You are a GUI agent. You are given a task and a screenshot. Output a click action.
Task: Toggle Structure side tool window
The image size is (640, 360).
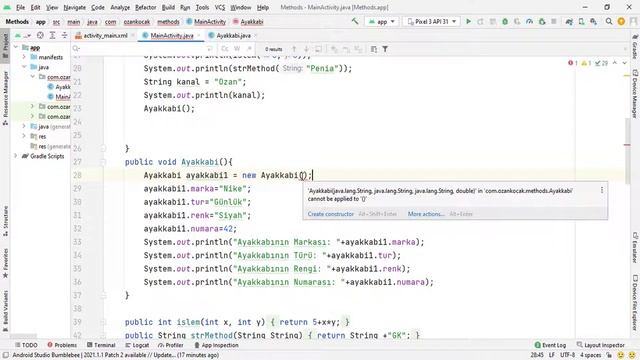[x=5, y=221]
